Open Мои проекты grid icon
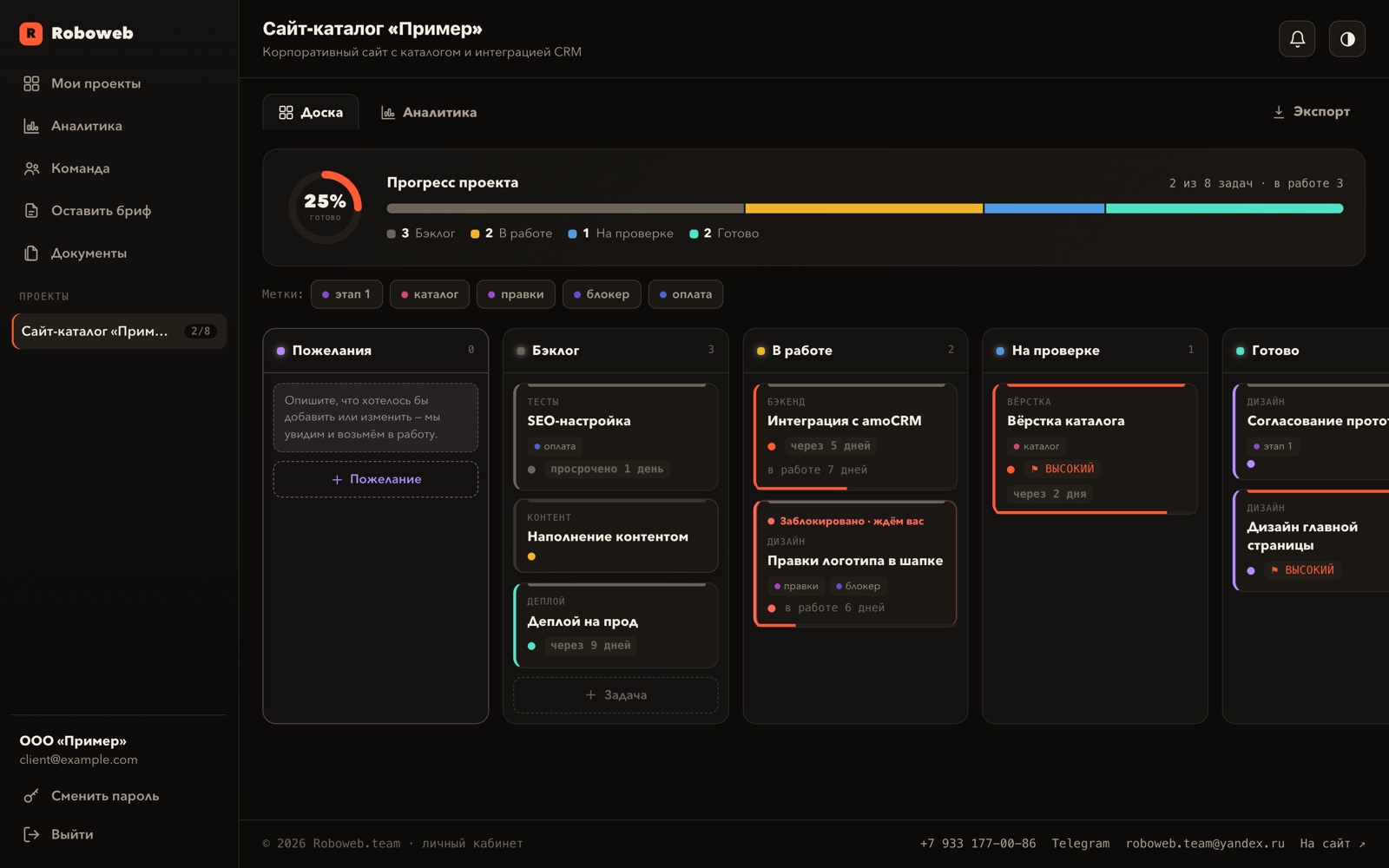This screenshot has height=868, width=1389. click(x=31, y=83)
